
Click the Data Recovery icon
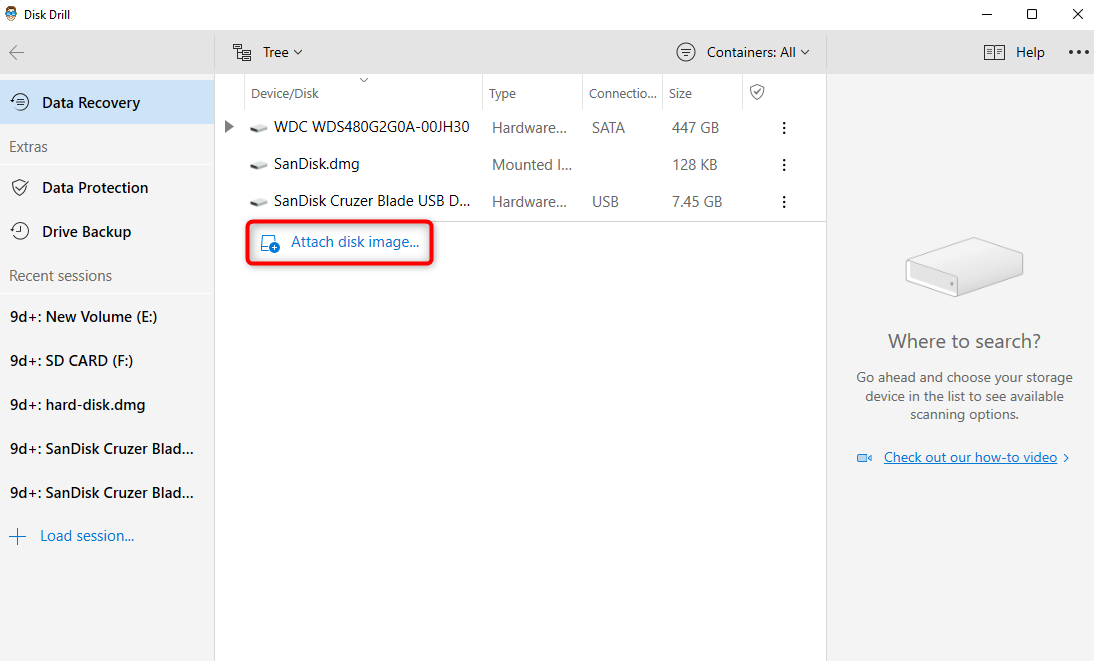tap(20, 103)
